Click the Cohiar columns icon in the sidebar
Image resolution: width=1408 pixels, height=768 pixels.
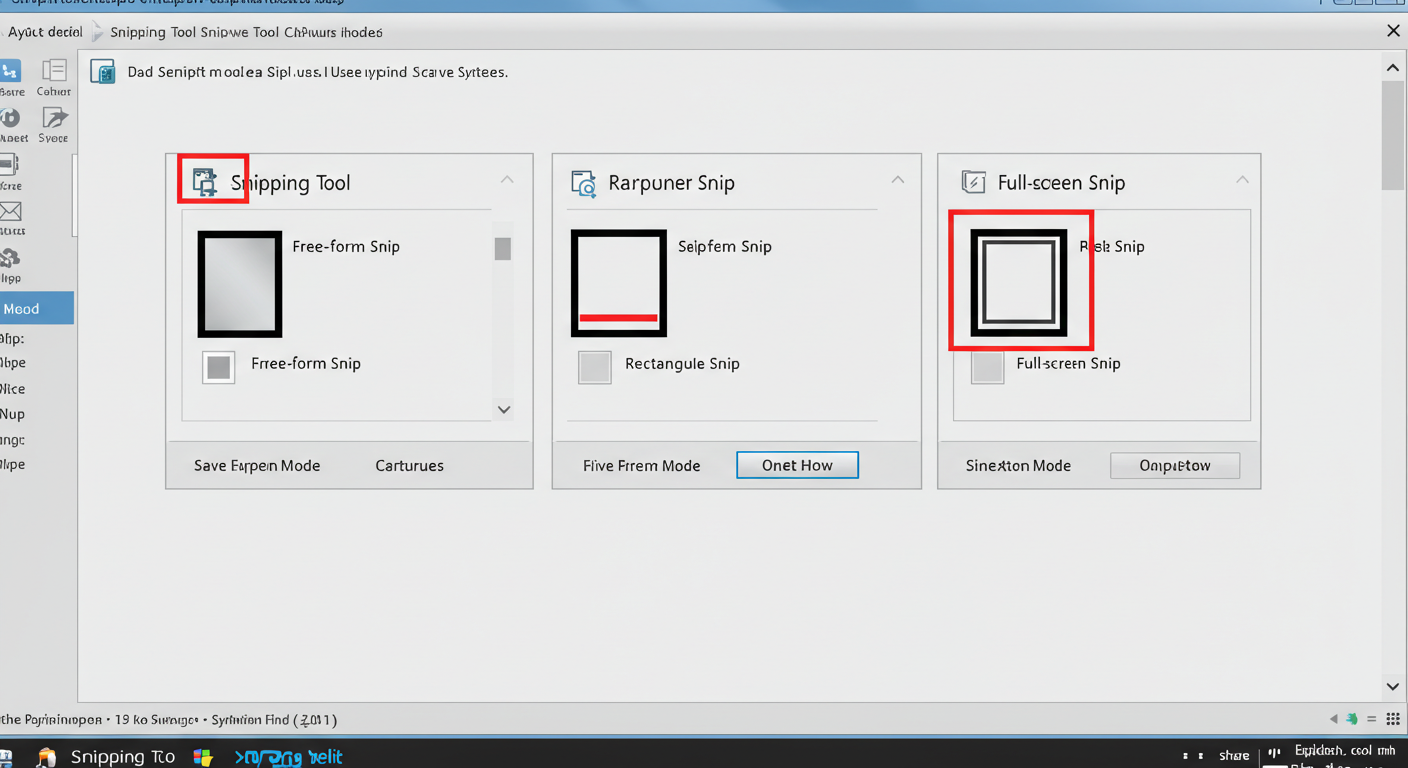pos(54,70)
